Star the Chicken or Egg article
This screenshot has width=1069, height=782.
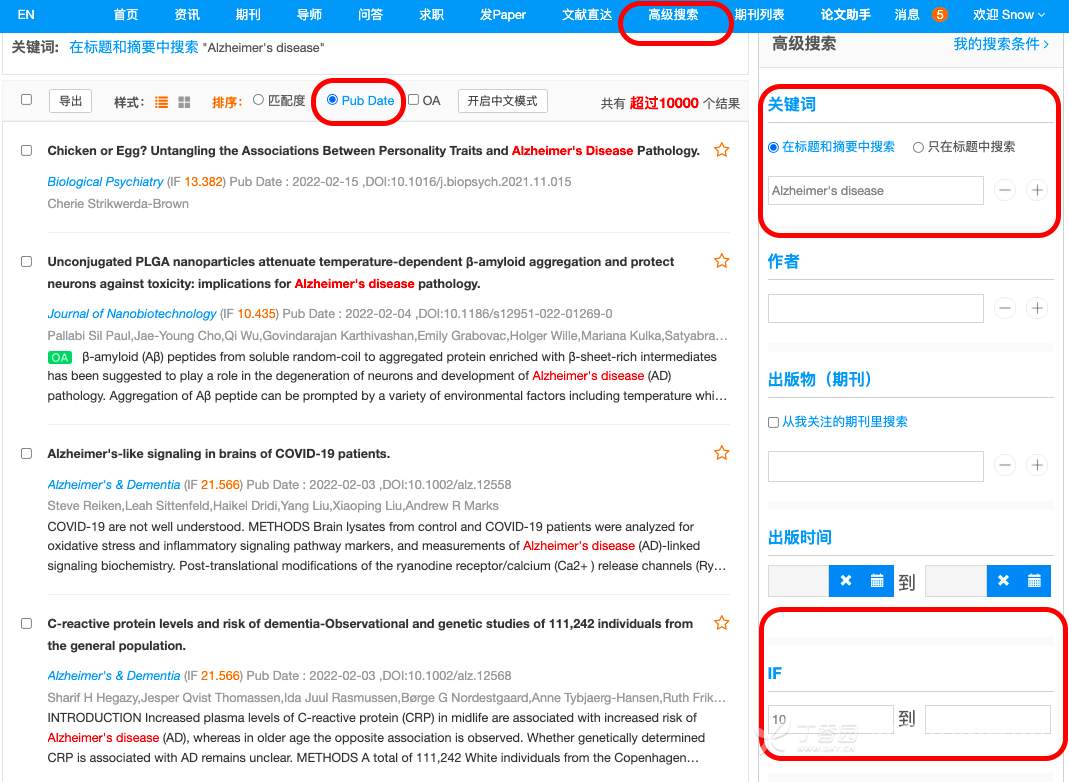coord(721,151)
